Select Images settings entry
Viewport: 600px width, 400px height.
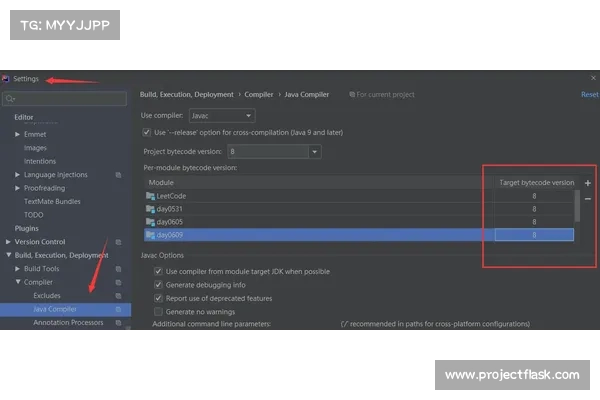click(x=35, y=148)
